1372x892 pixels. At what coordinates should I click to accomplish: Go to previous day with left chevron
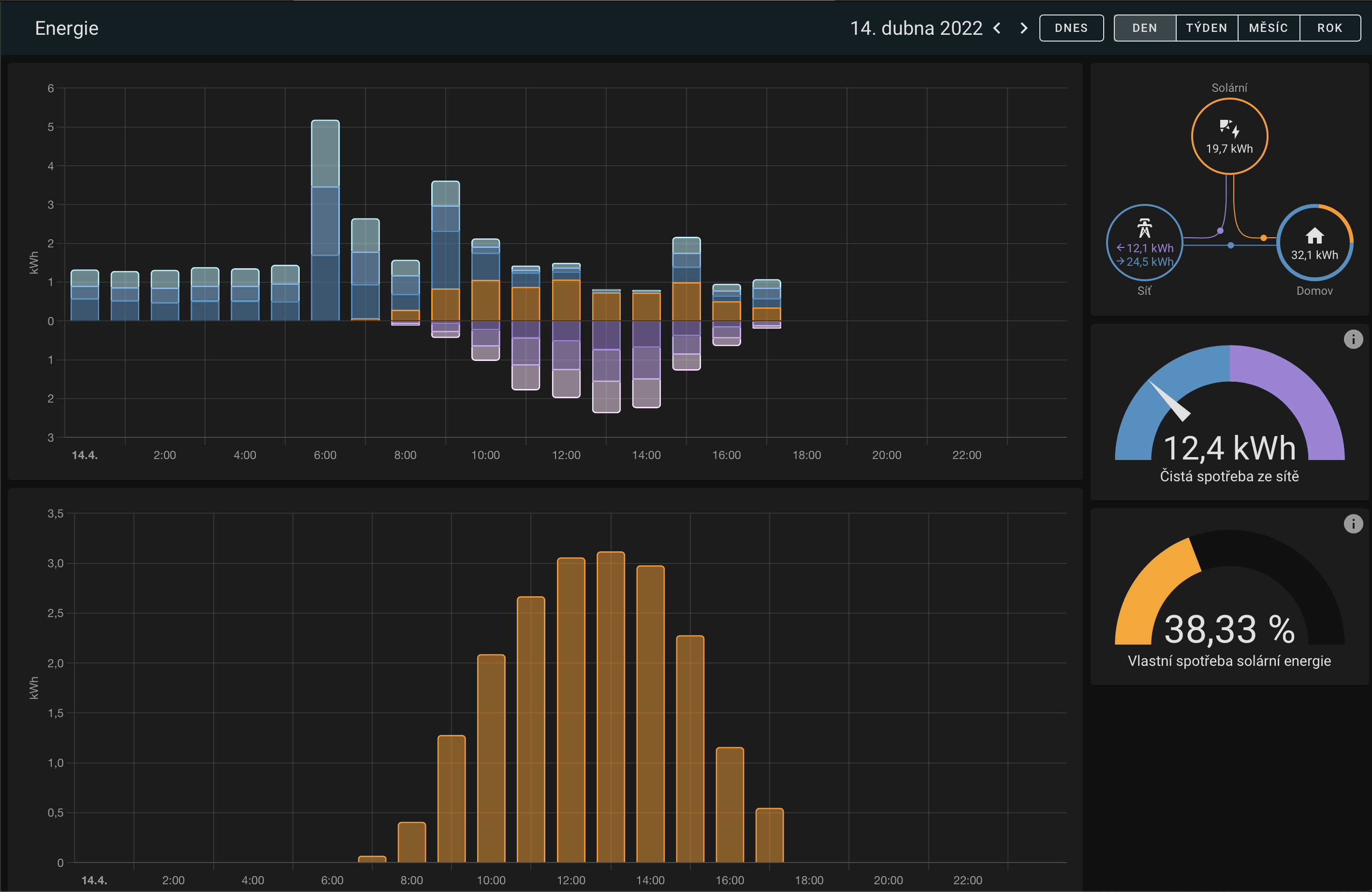tap(997, 28)
